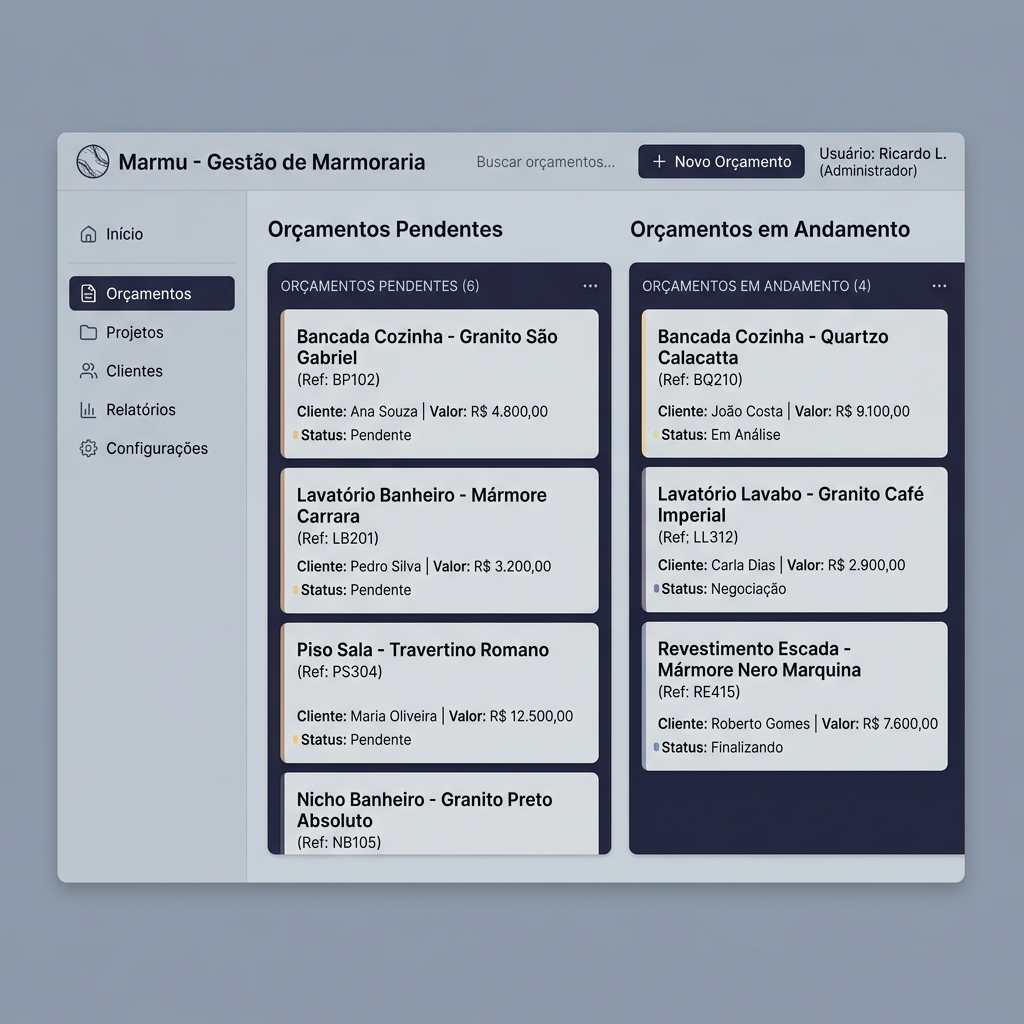Open the Orçamentos Pendentes column options menu

(590, 286)
